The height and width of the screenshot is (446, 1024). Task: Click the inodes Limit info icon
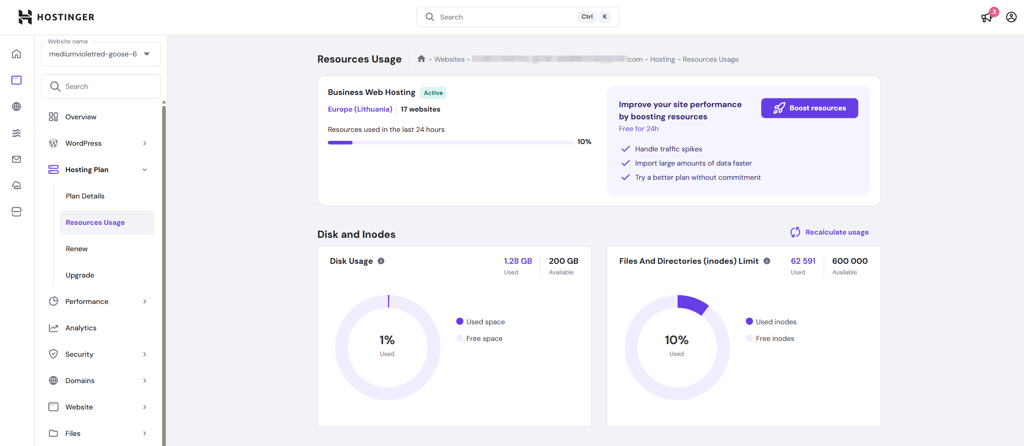767,261
